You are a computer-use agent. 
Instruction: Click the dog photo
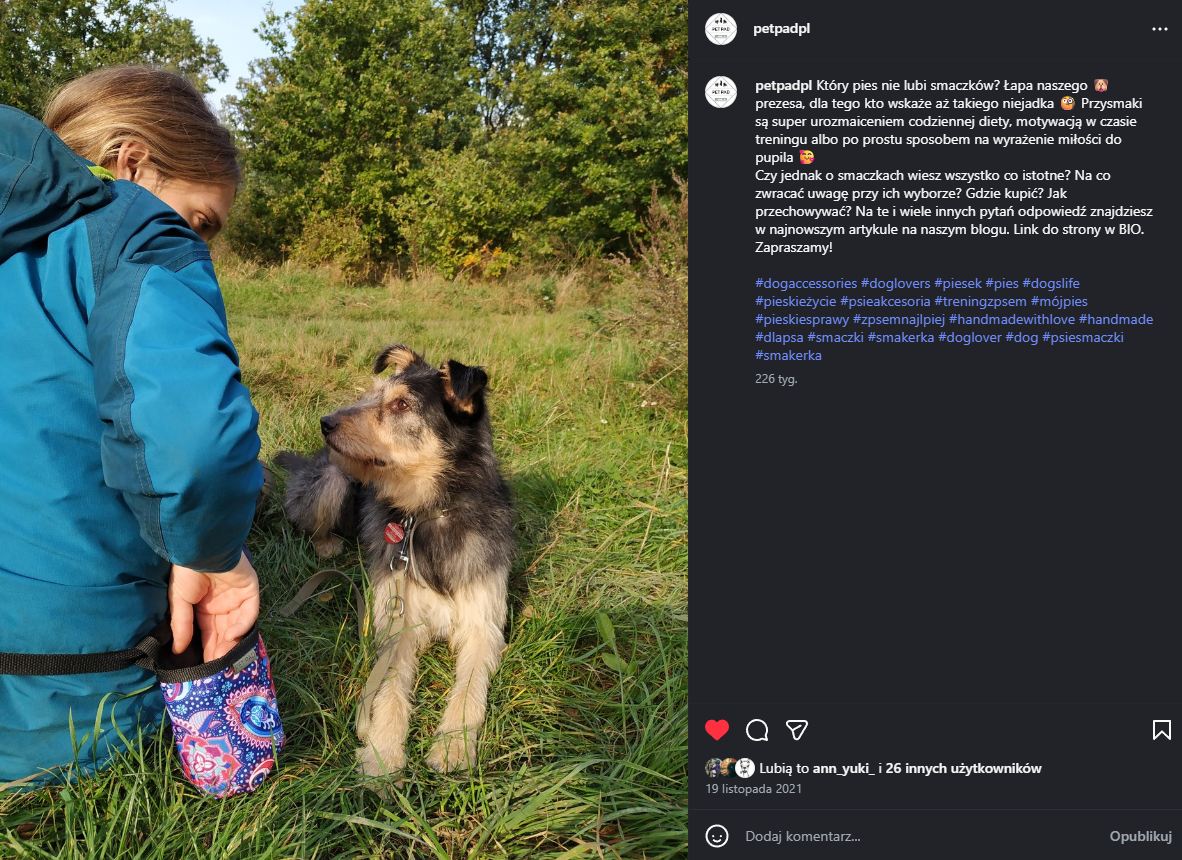344,430
